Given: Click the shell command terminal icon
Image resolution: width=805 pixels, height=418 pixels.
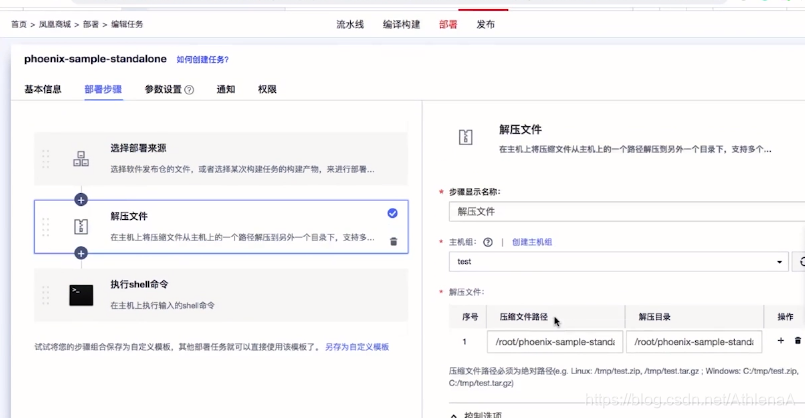Looking at the screenshot, I should pos(81,295).
